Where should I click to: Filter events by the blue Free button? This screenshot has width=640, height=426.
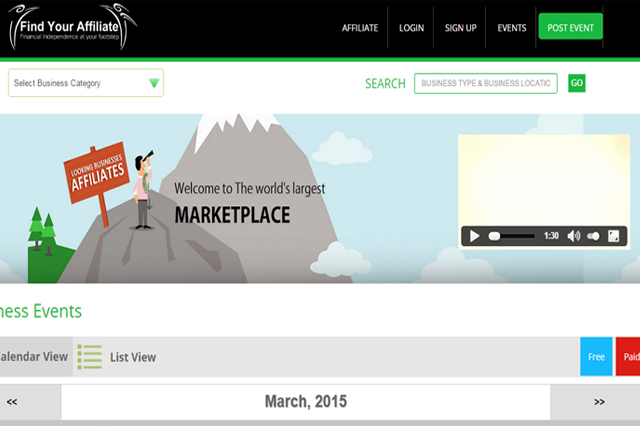coord(596,357)
